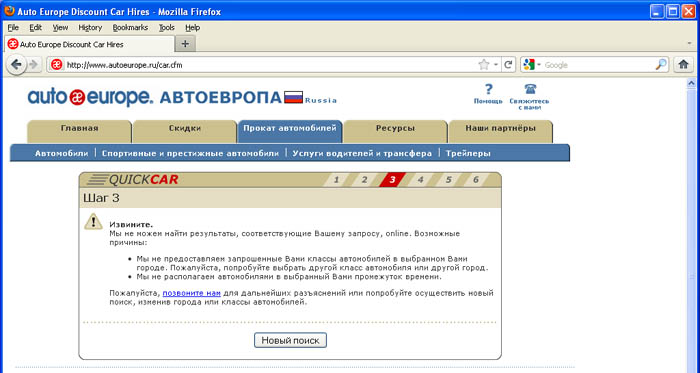Image resolution: width=700 pixels, height=373 pixels.
Task: Click the Auto Europe site icon in address bar
Action: tap(56, 65)
